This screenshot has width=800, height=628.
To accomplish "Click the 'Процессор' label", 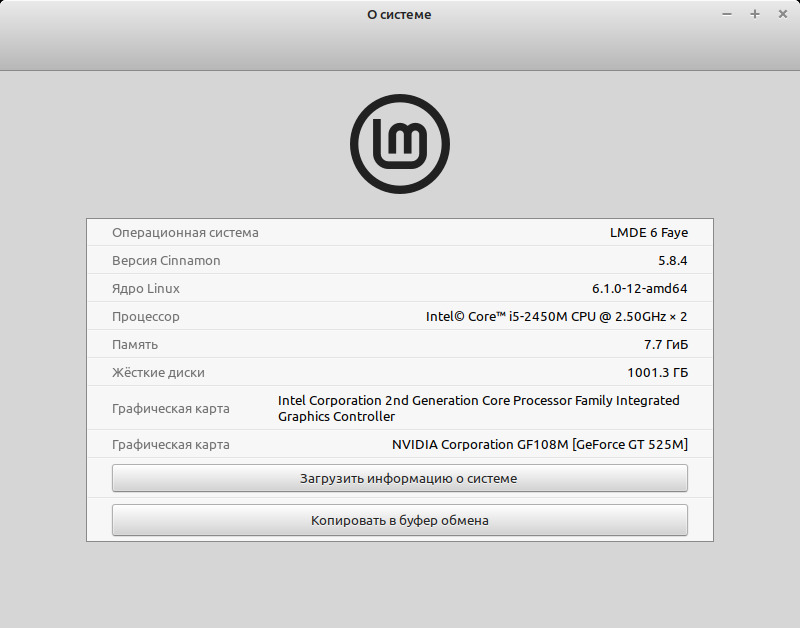I will (146, 317).
